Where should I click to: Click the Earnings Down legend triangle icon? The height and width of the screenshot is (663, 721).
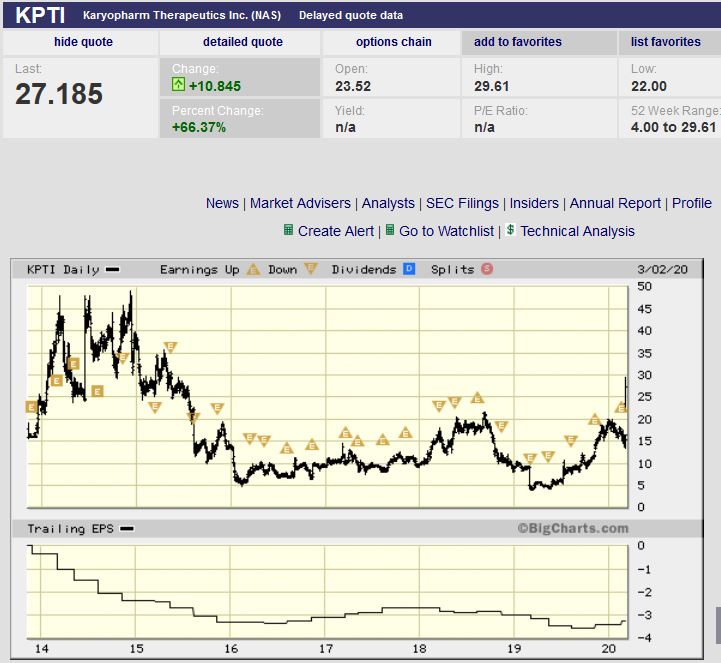click(311, 269)
